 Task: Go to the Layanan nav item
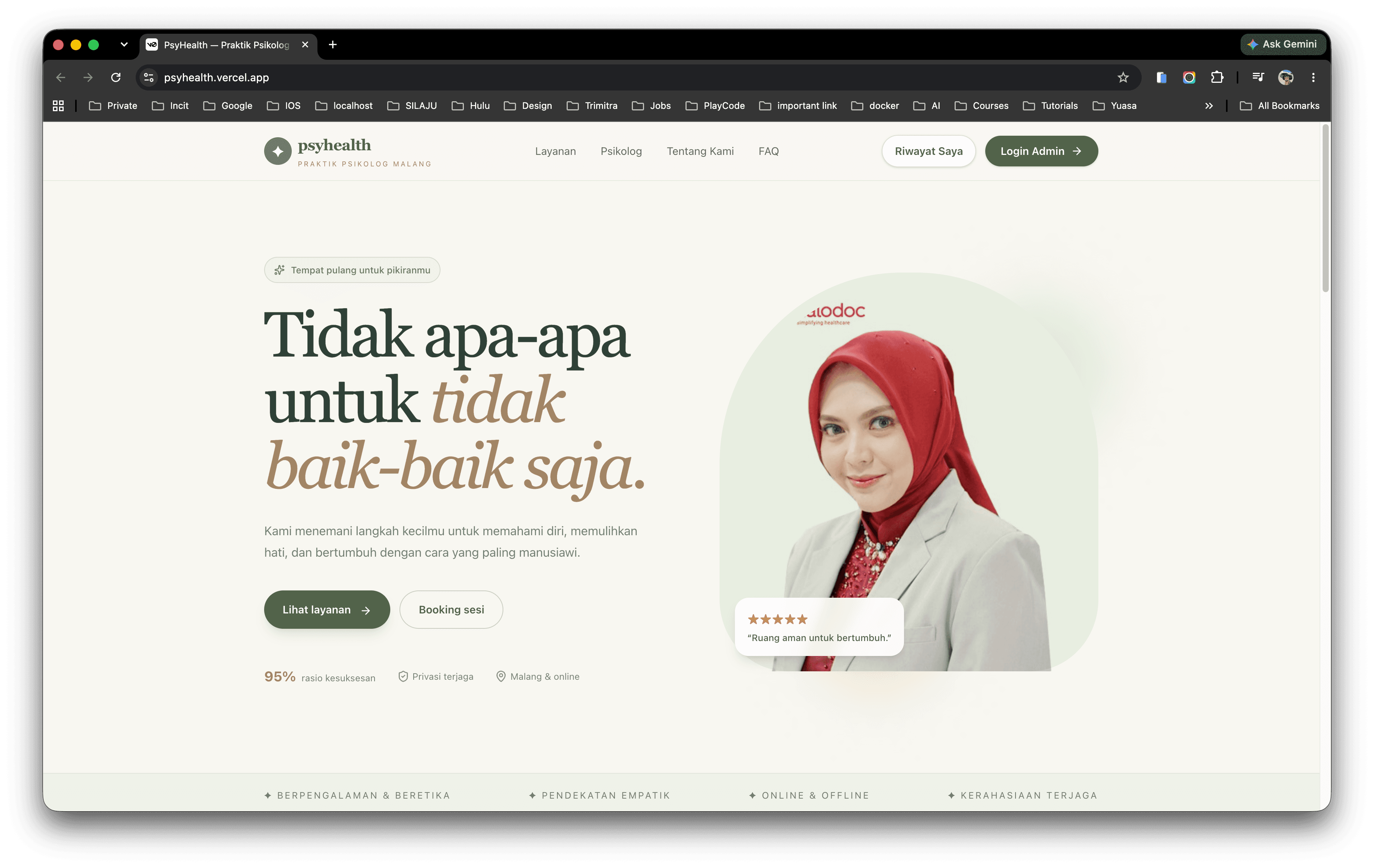[x=555, y=151]
